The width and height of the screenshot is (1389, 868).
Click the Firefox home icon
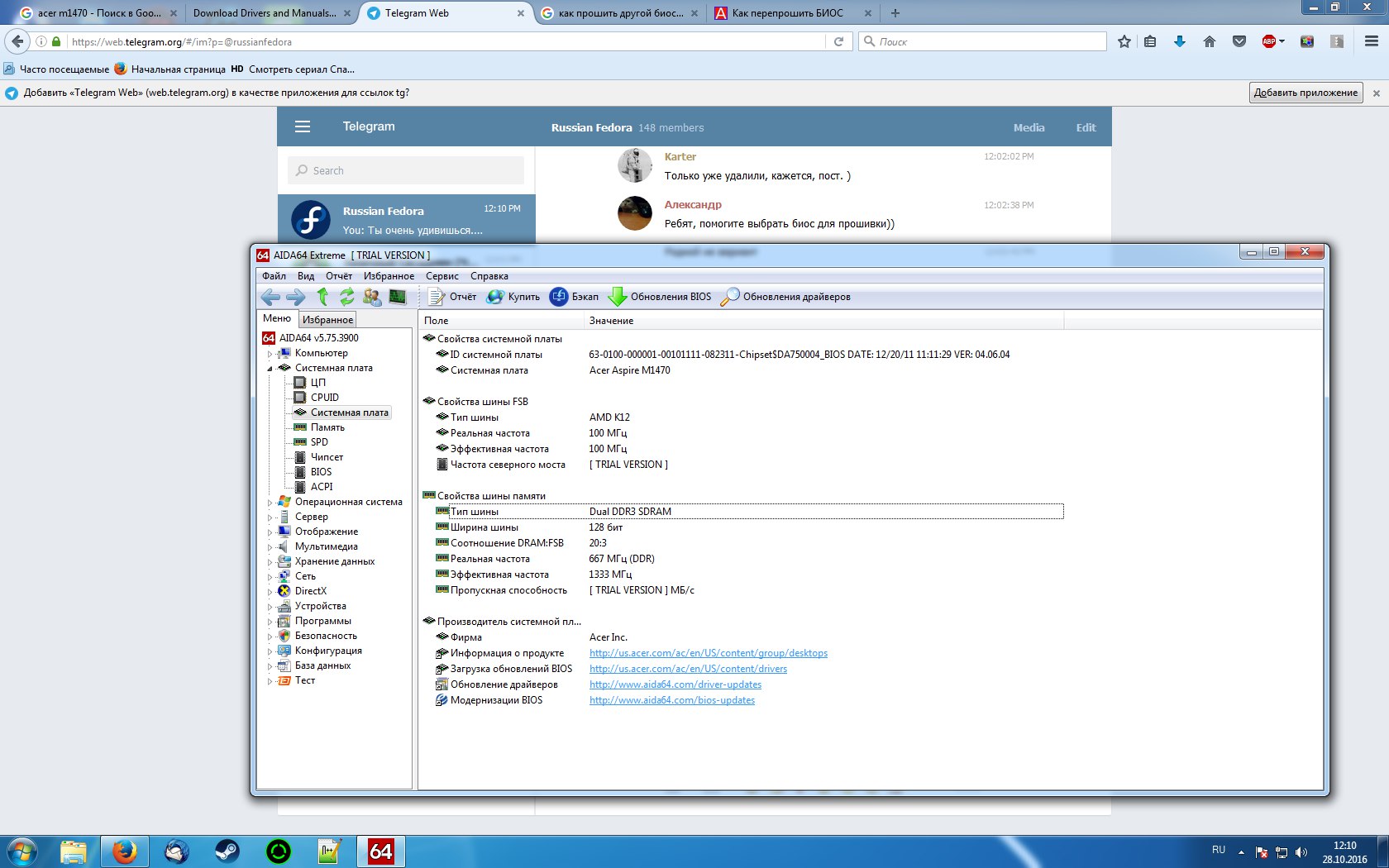(1210, 41)
